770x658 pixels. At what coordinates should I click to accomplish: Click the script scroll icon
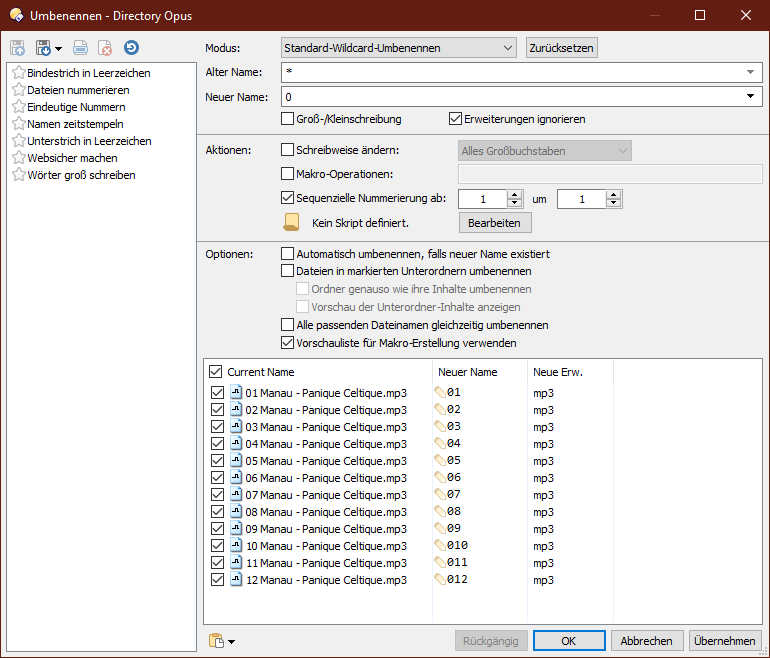tap(291, 222)
